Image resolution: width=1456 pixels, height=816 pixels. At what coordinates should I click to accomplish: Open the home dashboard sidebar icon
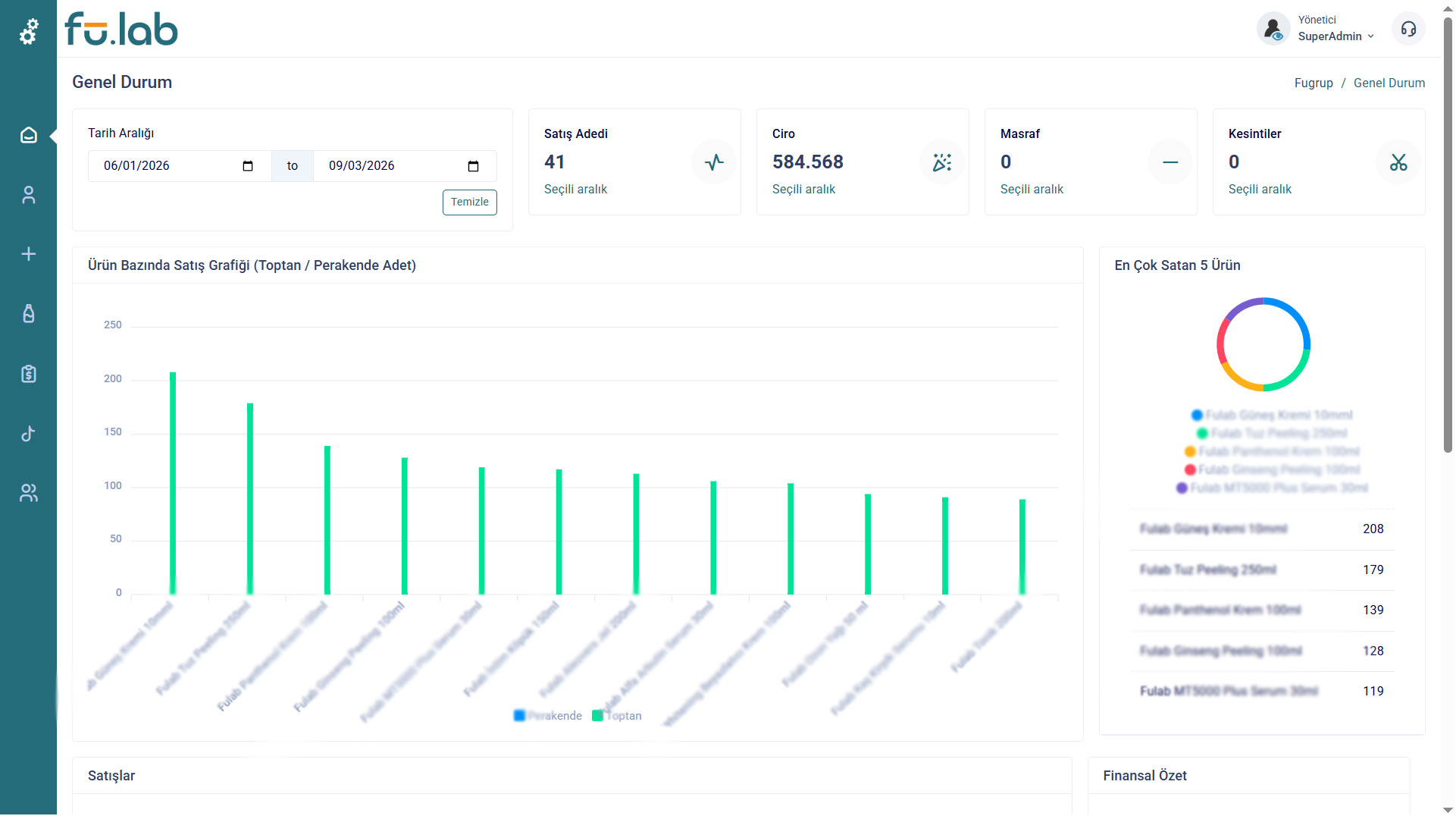tap(29, 135)
